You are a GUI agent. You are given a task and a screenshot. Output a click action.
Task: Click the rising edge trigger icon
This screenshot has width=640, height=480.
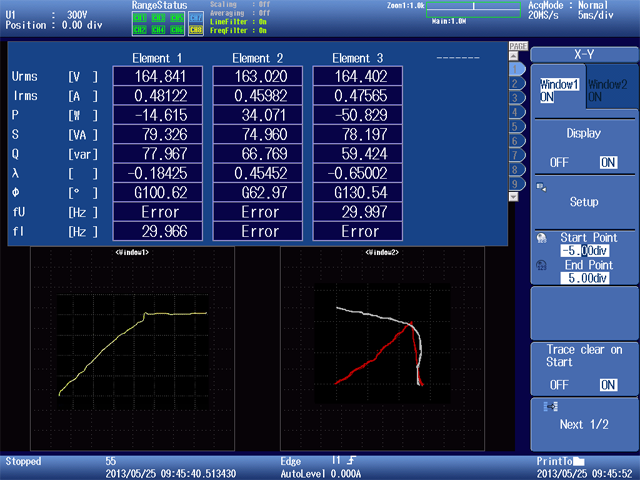351,460
